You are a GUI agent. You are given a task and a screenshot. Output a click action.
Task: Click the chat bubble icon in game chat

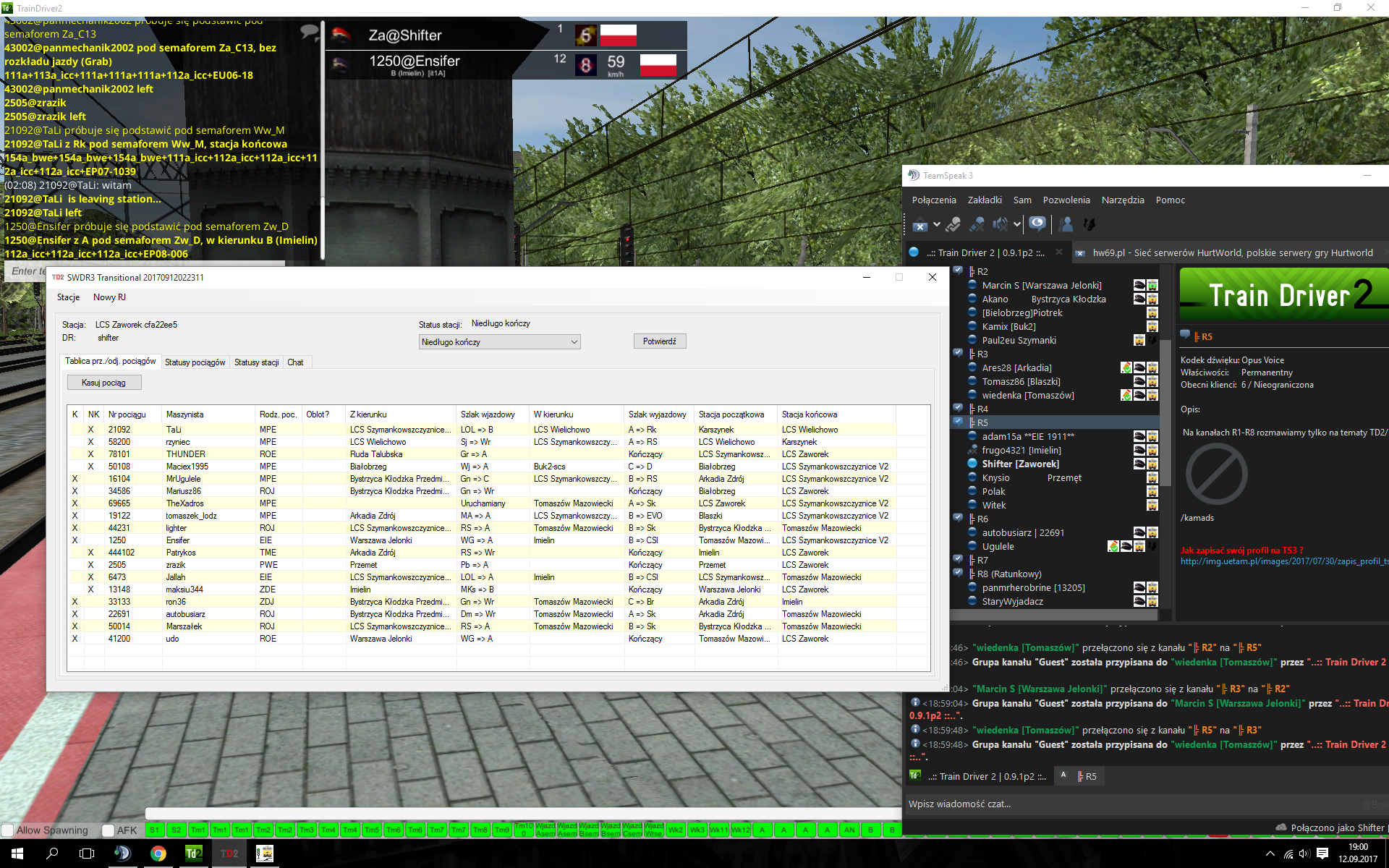(x=310, y=32)
